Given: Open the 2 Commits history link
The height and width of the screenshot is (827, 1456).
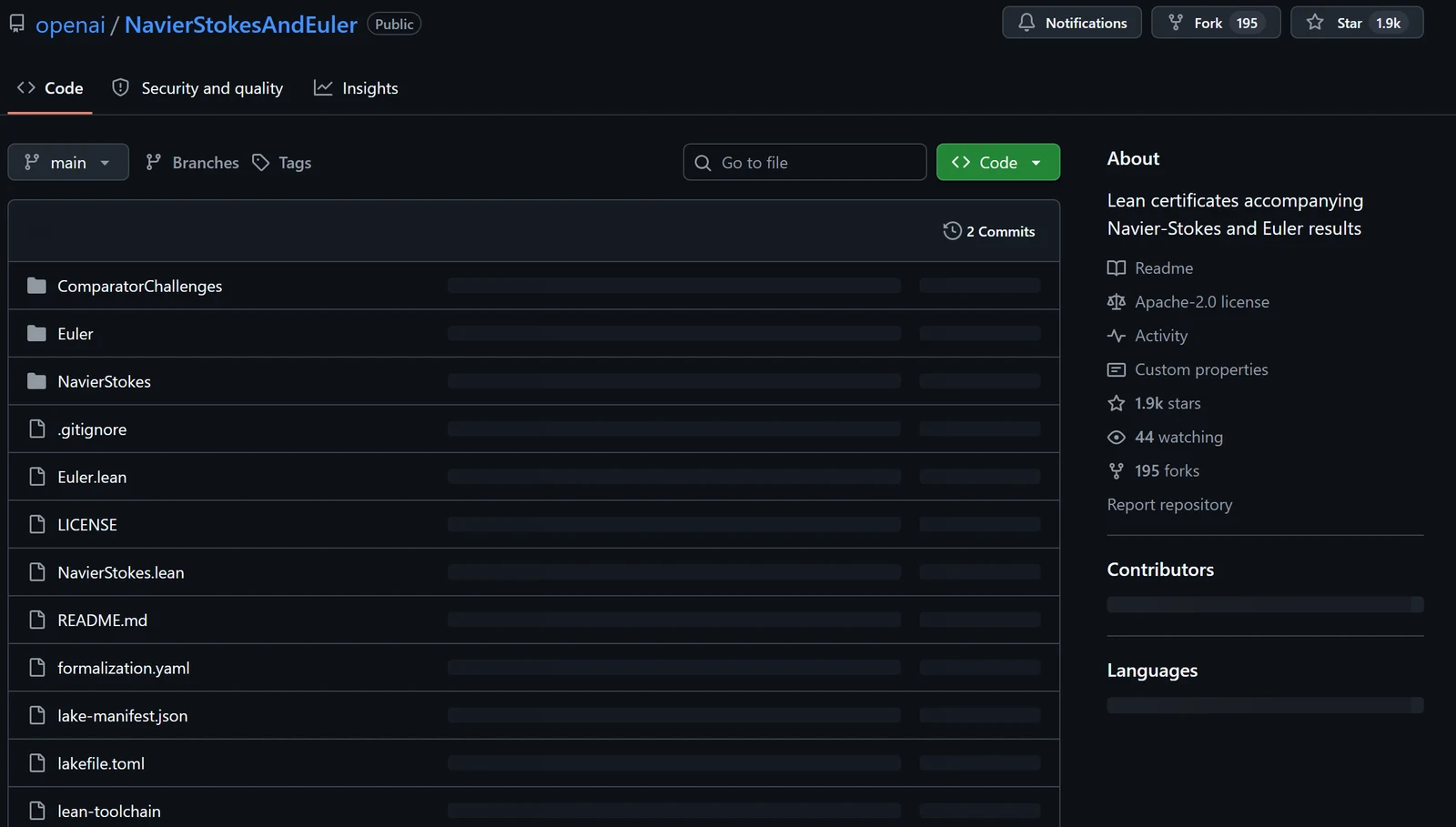Looking at the screenshot, I should pyautogui.click(x=989, y=231).
